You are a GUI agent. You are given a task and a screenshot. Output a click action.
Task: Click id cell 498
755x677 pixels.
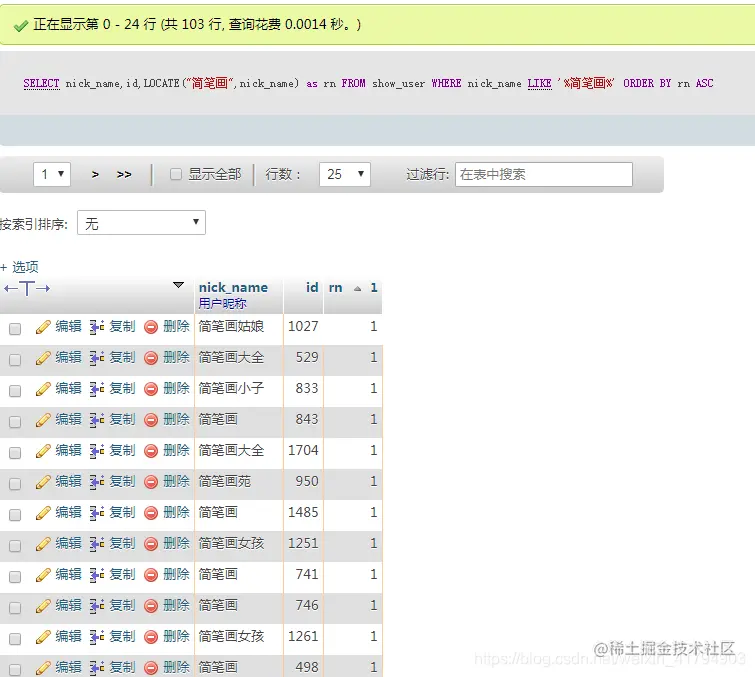[x=307, y=667]
